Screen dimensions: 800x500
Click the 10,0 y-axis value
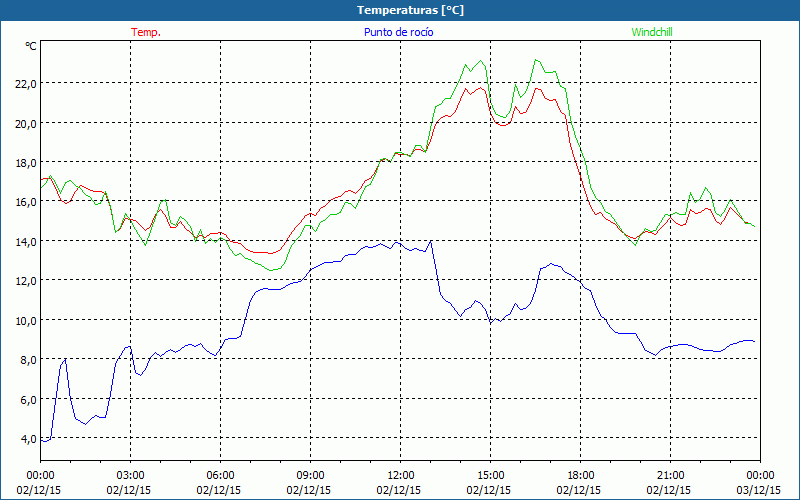tap(26, 321)
